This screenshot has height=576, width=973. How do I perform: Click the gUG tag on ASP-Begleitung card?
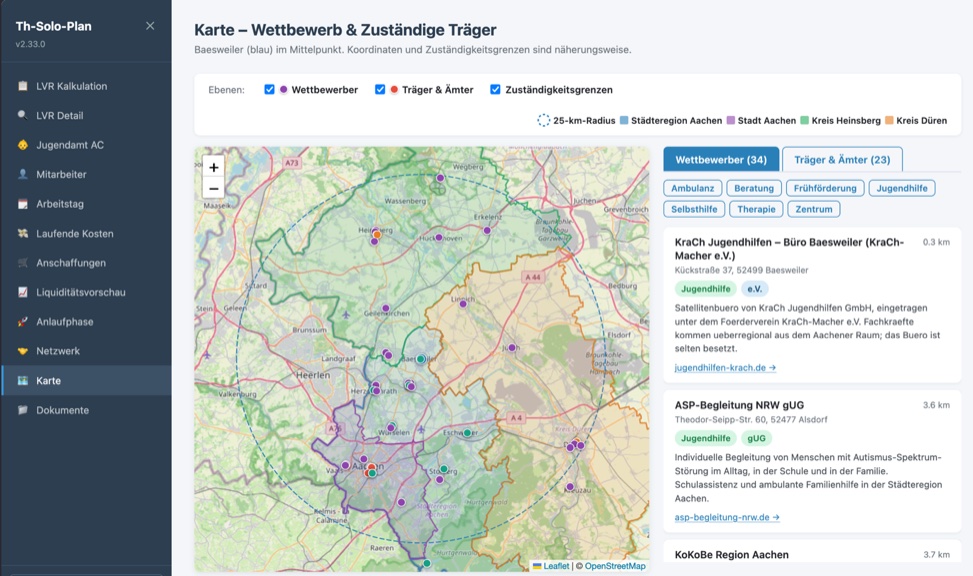pos(756,438)
